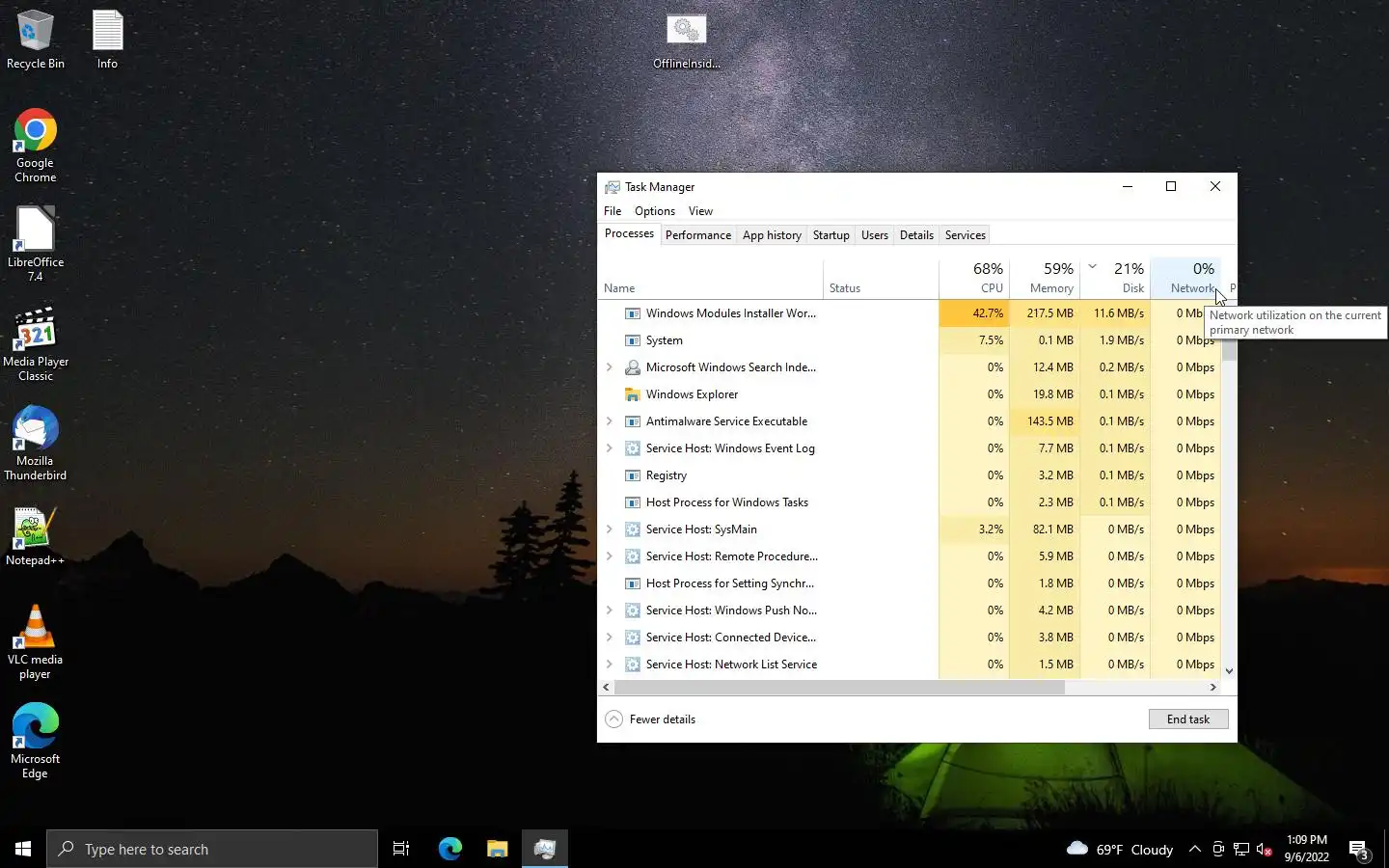Image resolution: width=1389 pixels, height=868 pixels.
Task: Select Host Process for Setting Synchr... row
Action: coord(910,583)
